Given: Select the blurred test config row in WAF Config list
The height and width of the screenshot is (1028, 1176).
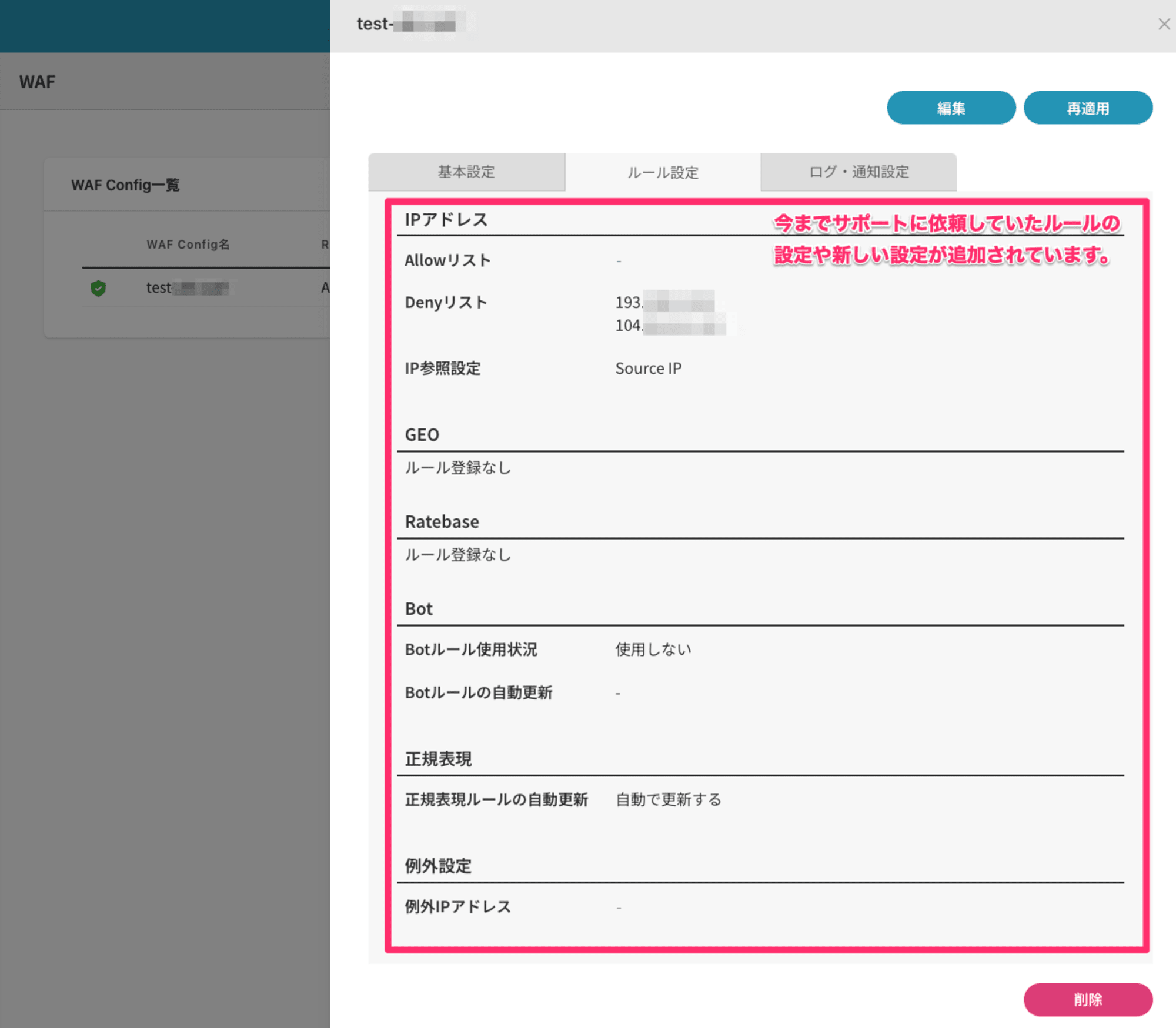Looking at the screenshot, I should click(x=206, y=288).
